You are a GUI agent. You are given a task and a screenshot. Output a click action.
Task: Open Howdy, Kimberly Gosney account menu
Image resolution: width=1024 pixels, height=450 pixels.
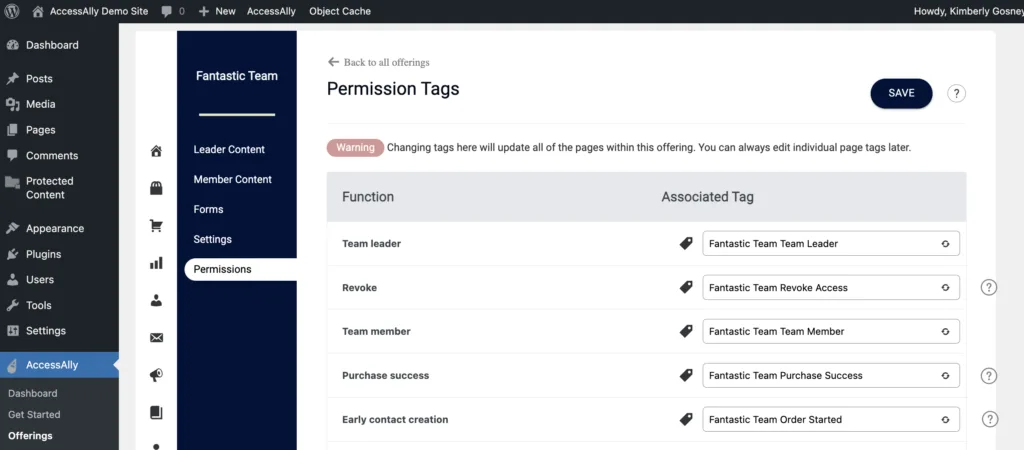tap(968, 11)
